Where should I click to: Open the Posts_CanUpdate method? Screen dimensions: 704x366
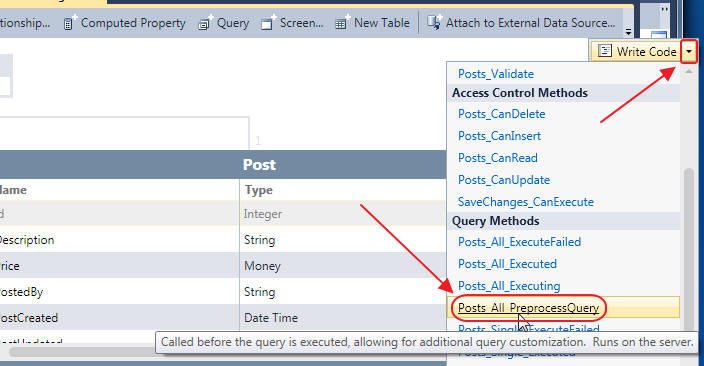504,180
